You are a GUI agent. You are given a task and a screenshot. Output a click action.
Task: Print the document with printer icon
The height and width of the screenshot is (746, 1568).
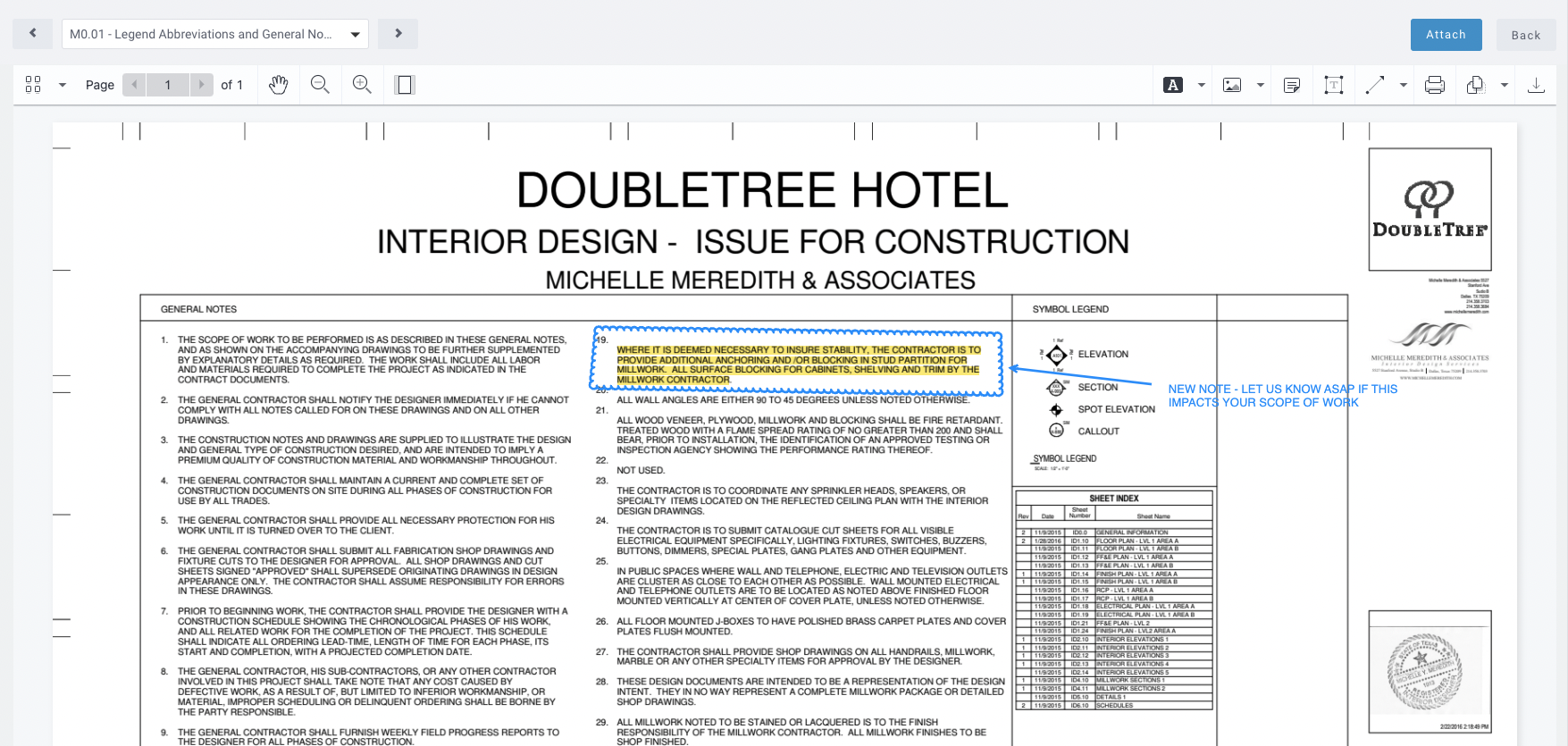tap(1435, 85)
